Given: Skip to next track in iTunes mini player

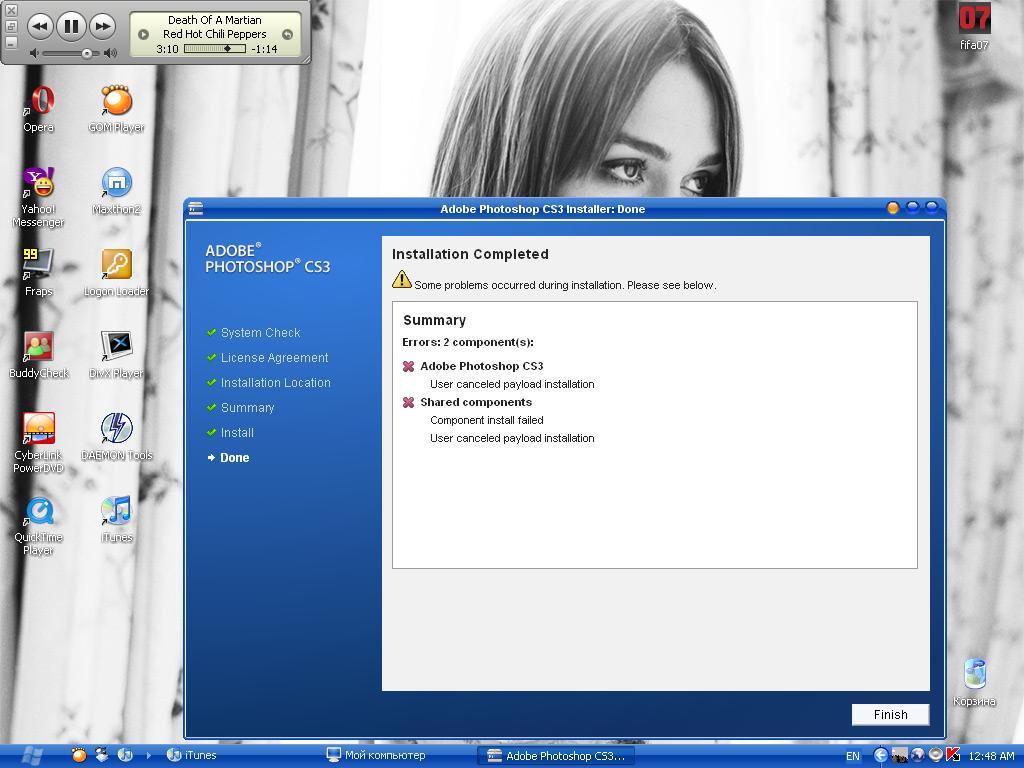Looking at the screenshot, I should point(102,26).
